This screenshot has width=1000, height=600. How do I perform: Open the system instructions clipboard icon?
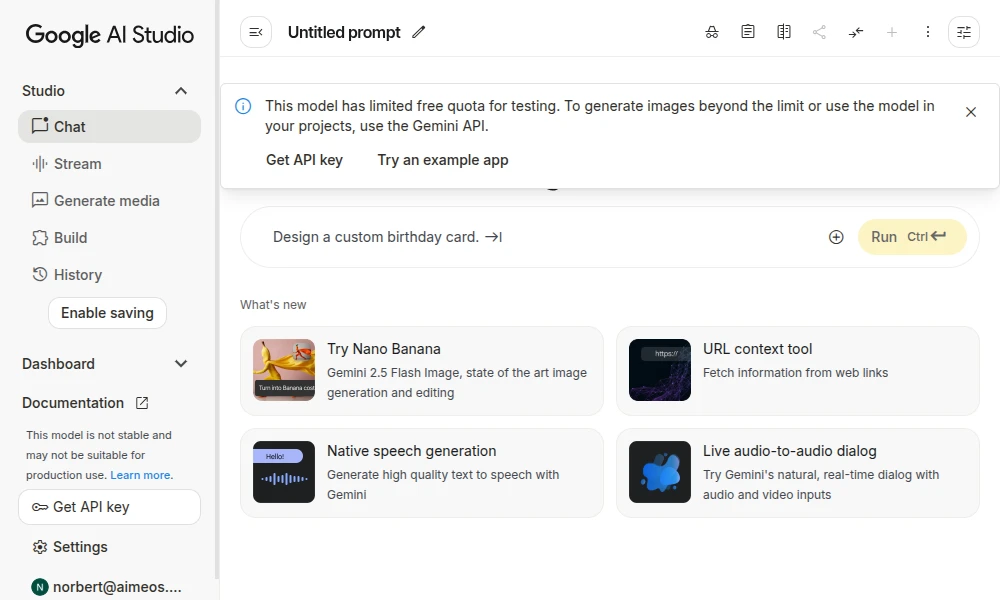pos(748,32)
